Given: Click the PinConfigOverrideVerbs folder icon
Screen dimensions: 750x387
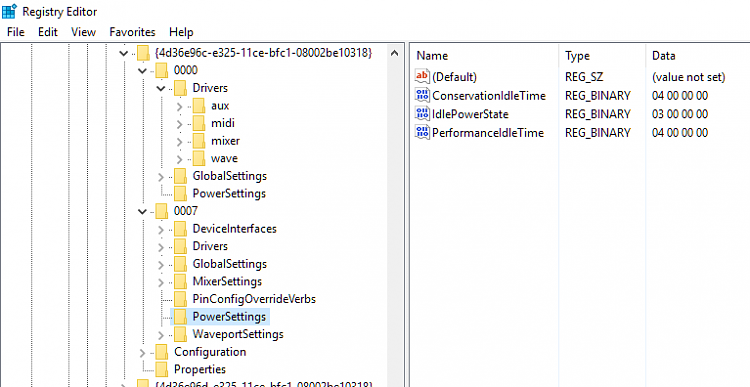Looking at the screenshot, I should click(x=180, y=299).
